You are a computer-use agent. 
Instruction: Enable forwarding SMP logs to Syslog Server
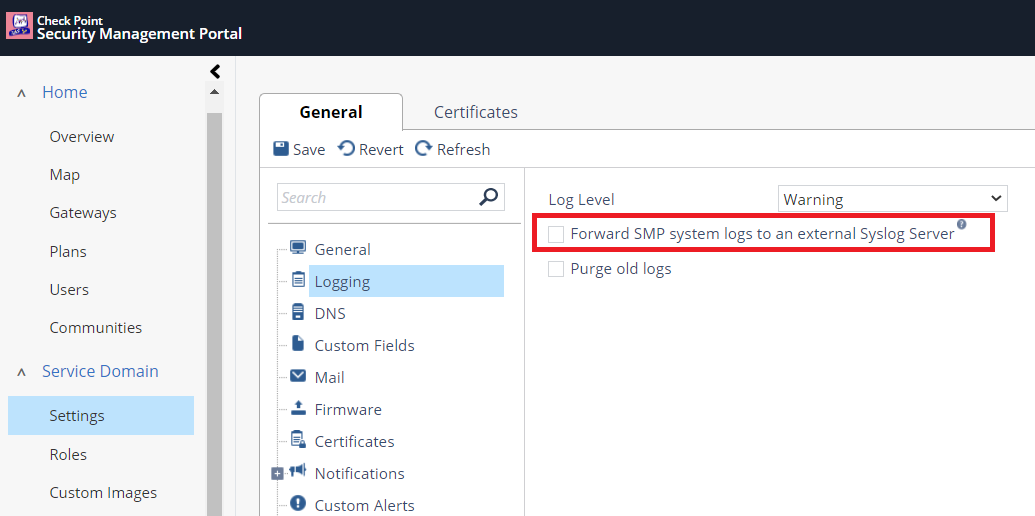[556, 234]
